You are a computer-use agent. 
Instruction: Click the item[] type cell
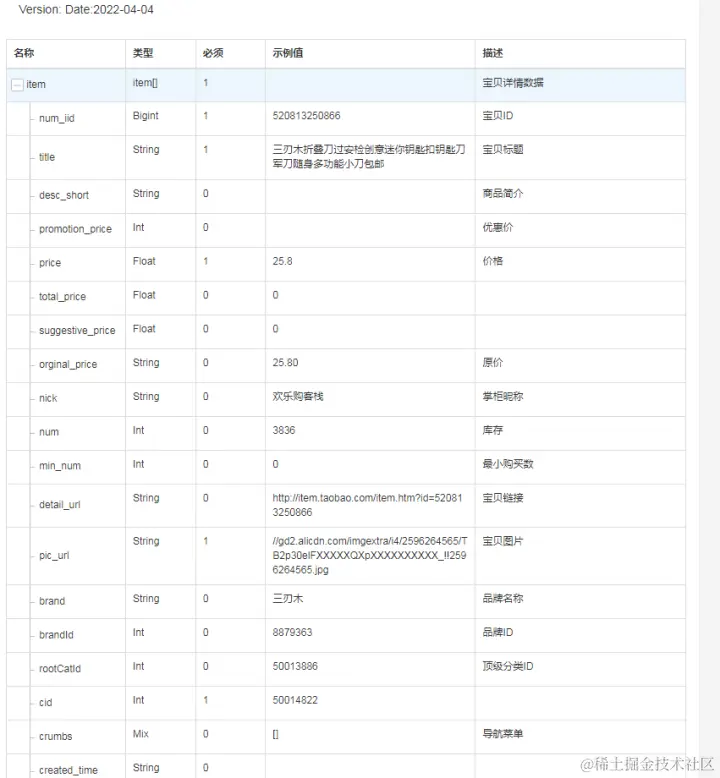coord(145,82)
